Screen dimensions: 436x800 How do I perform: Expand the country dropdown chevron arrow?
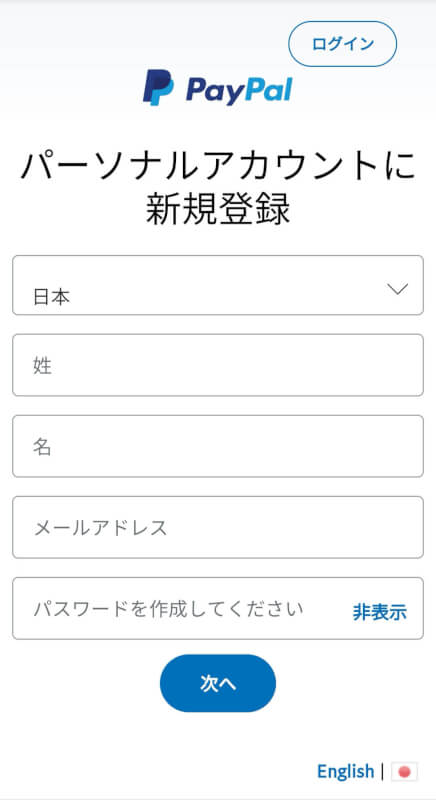tap(398, 289)
